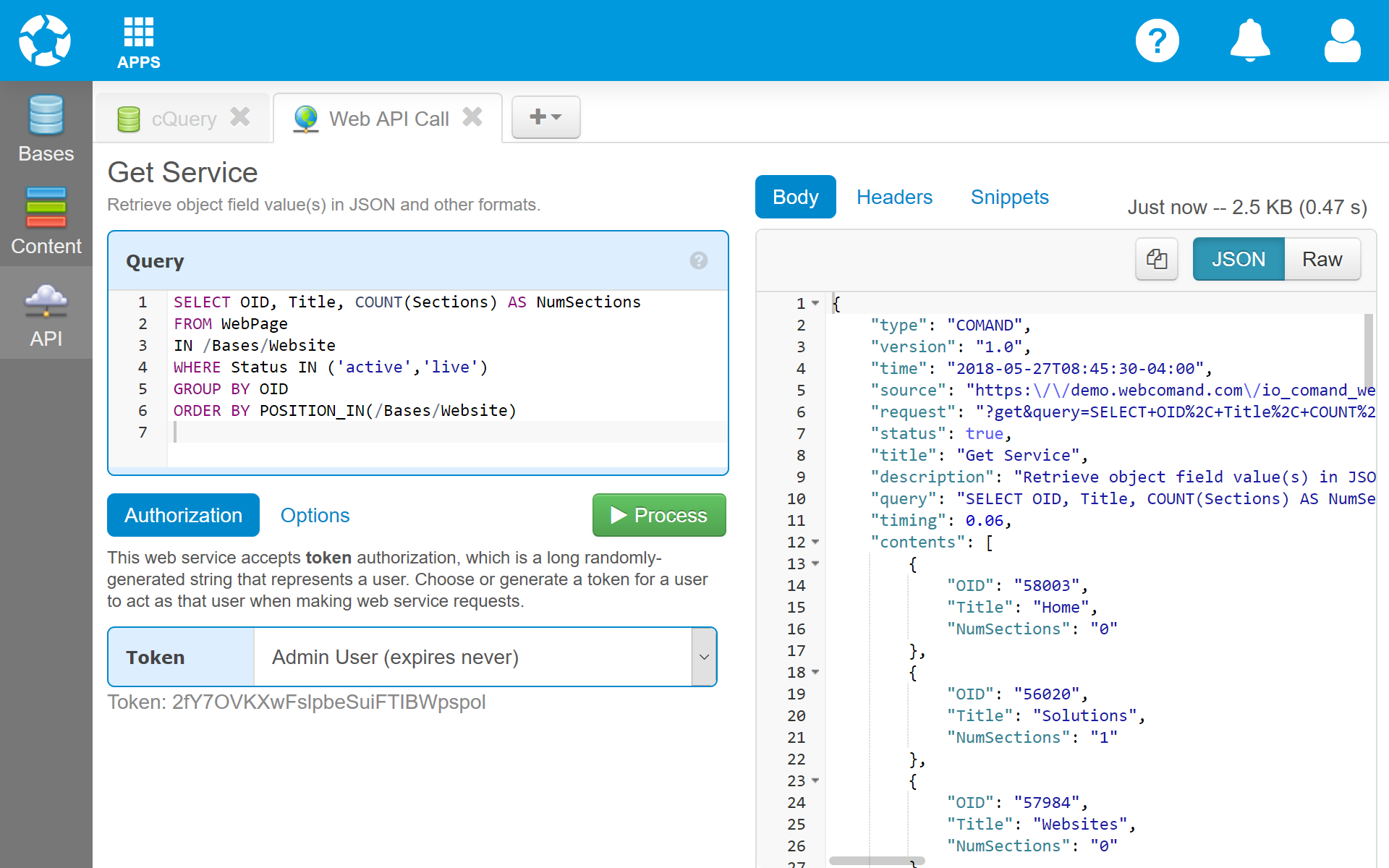Screen dimensions: 1389x868
Task: Open the Authorization tab
Action: tap(183, 515)
